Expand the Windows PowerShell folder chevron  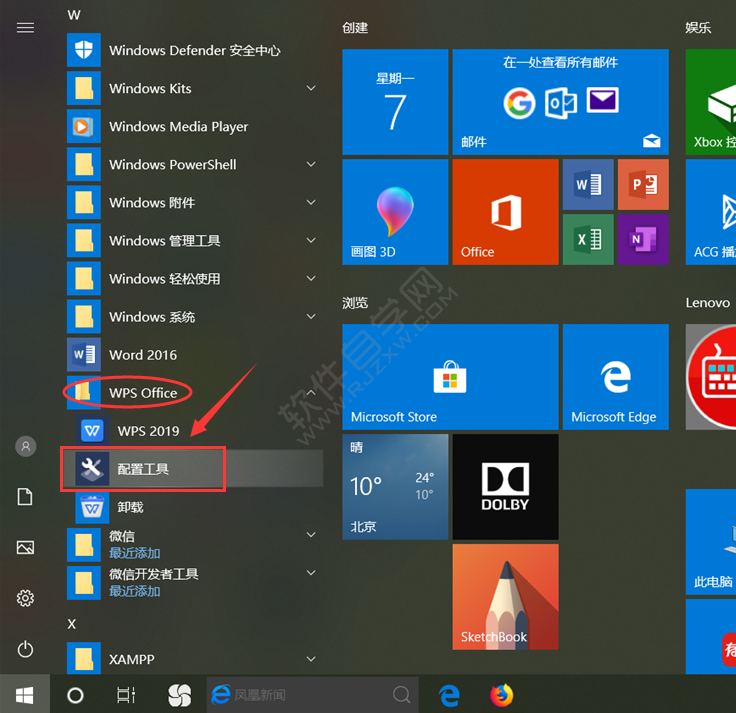[x=311, y=164]
